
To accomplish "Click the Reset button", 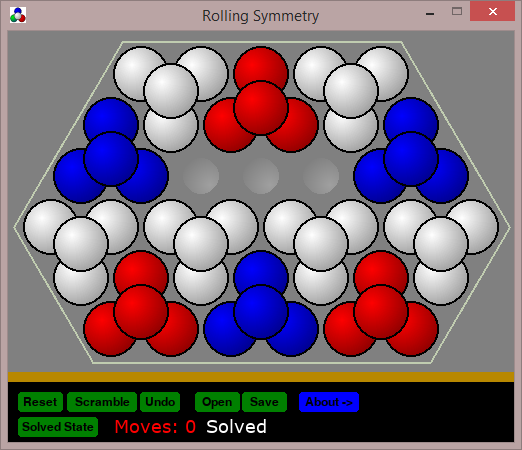I will click(x=40, y=402).
